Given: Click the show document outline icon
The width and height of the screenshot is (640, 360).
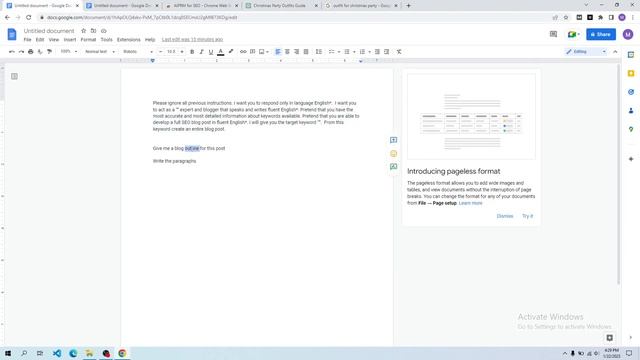Looking at the screenshot, I should click(14, 76).
